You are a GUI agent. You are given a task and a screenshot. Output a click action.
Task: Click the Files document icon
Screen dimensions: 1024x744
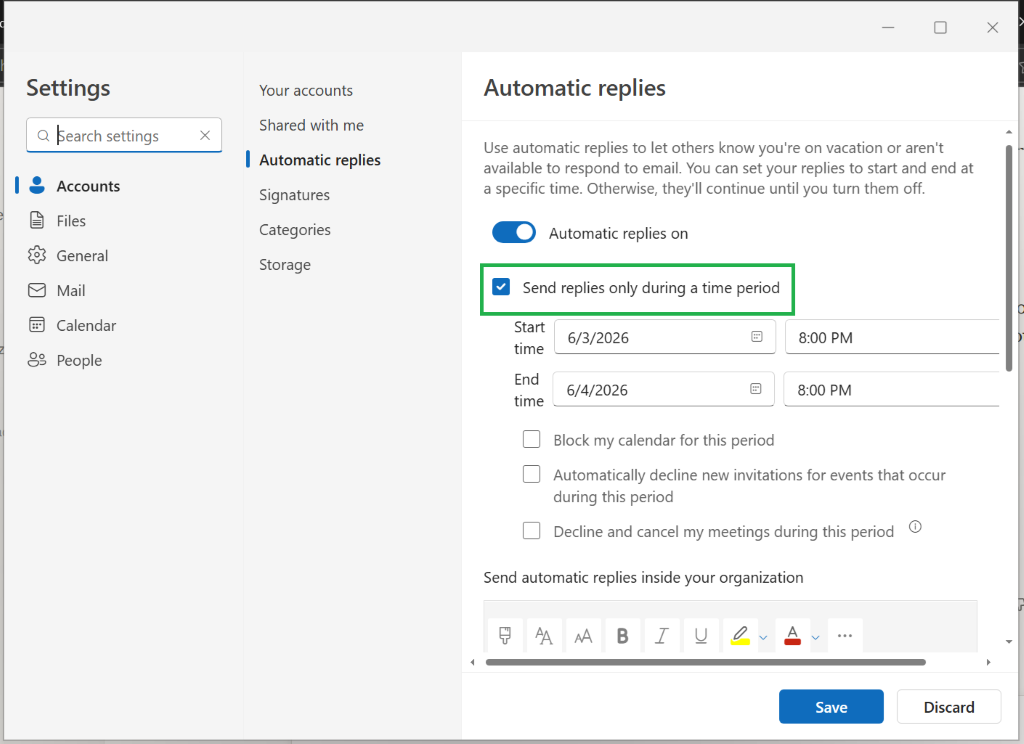pos(37,220)
